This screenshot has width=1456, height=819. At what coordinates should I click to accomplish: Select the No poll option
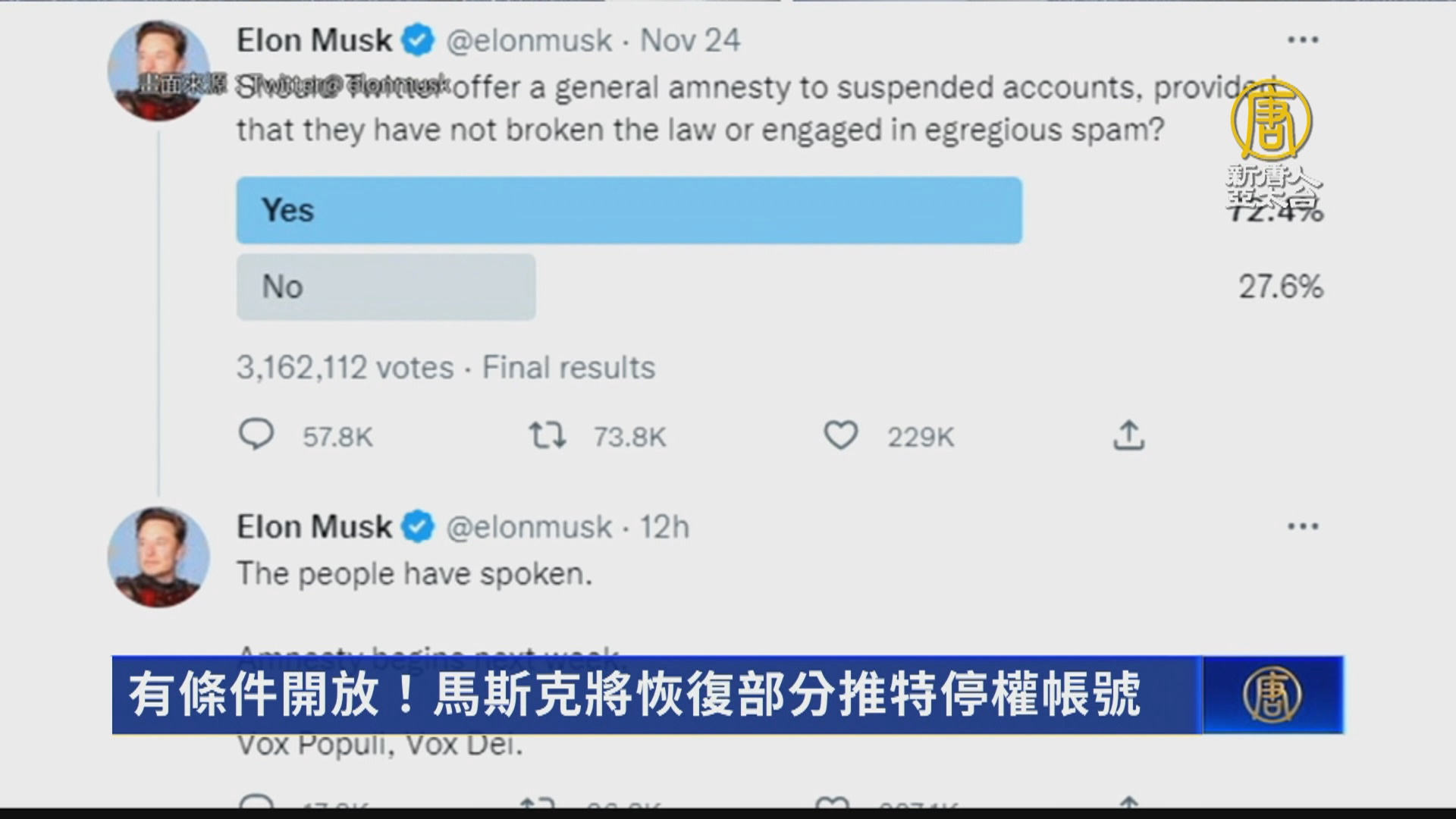pos(386,287)
